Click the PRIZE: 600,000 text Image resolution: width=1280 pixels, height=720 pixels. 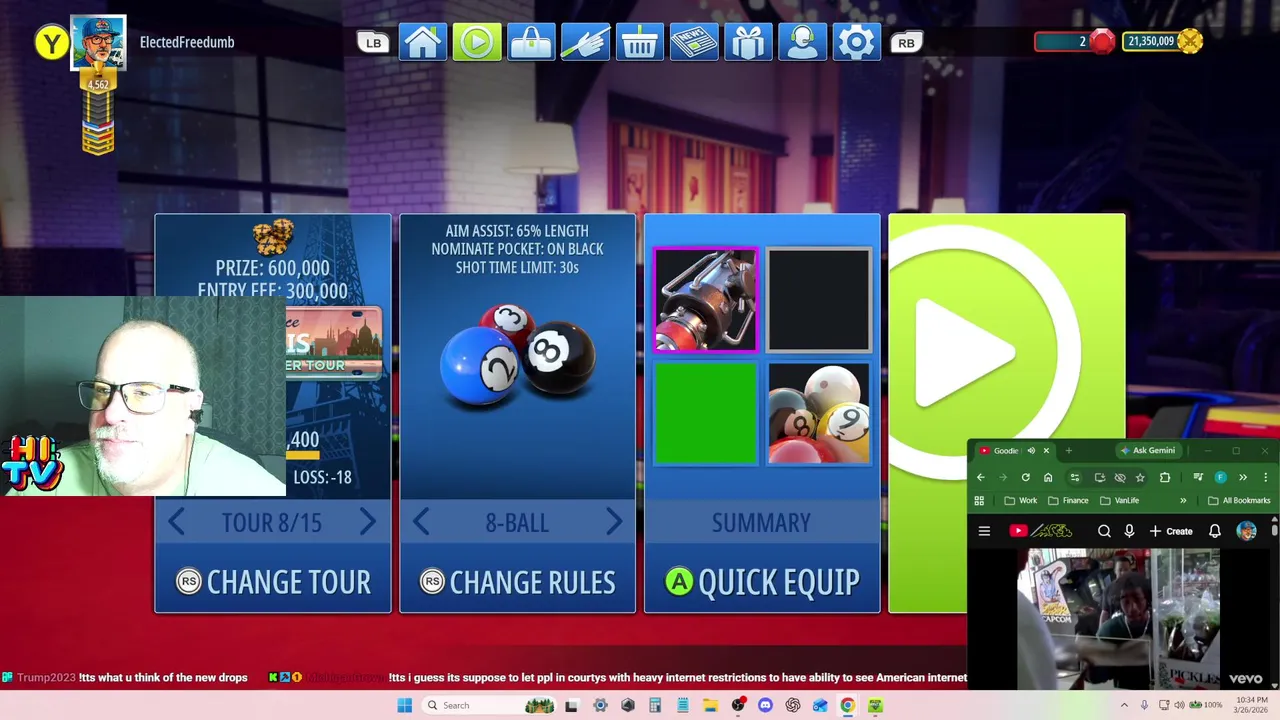click(272, 268)
